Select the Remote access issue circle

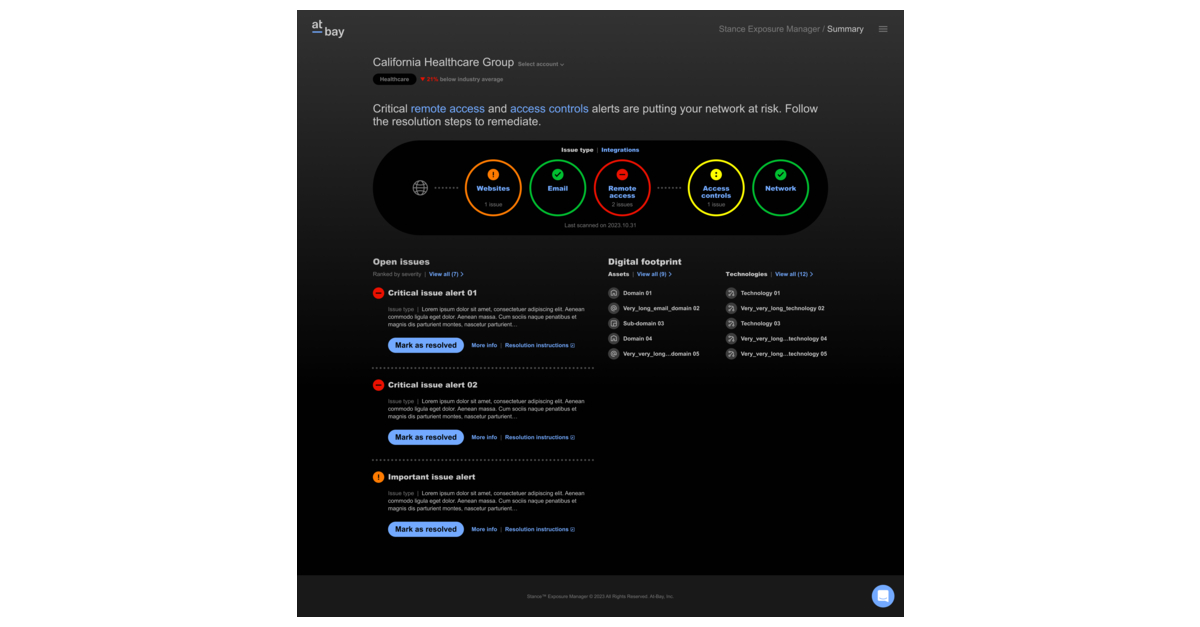[622, 188]
